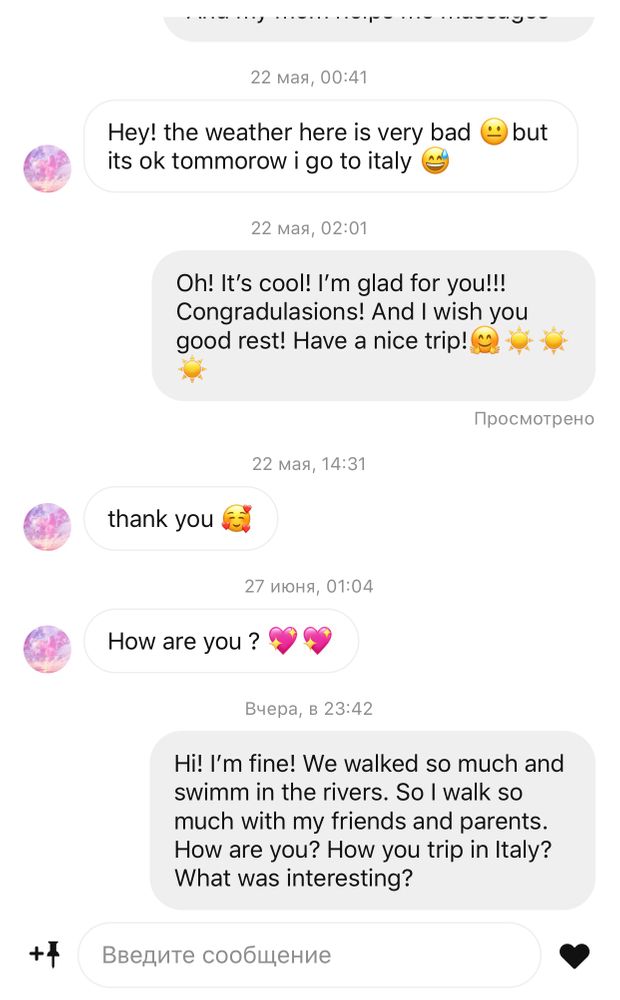This screenshot has width=620, height=1000.
Task: Tap the 'thank you' message bubble
Action: click(180, 519)
